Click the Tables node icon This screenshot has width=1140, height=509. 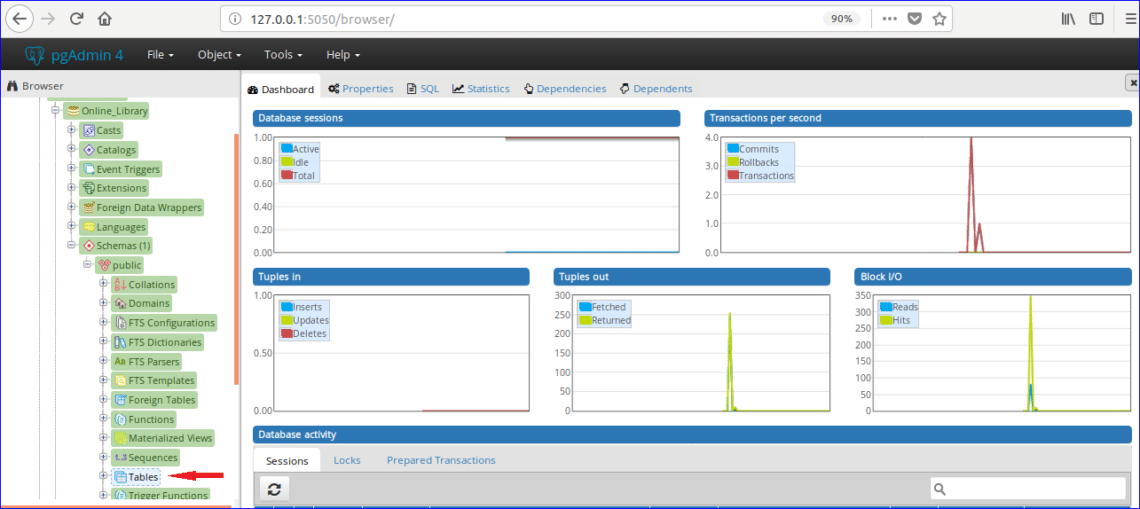[120, 477]
